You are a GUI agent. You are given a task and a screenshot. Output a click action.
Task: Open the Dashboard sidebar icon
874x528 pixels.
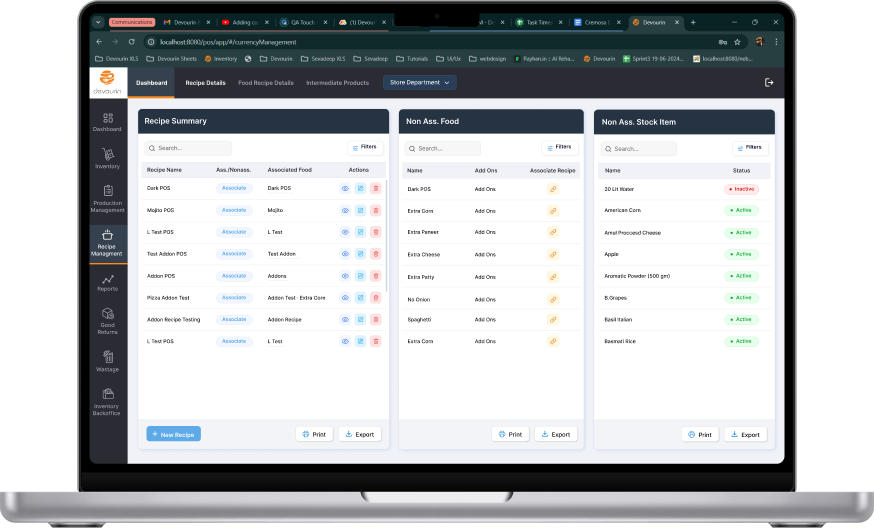coord(108,122)
